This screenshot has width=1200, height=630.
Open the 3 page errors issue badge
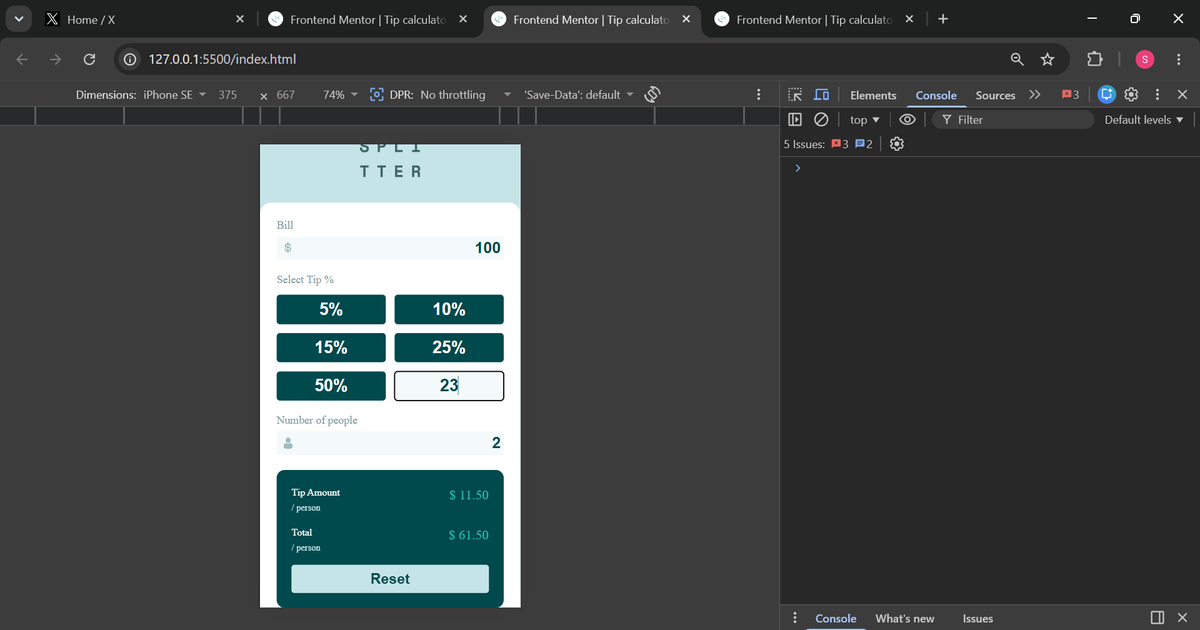[841, 144]
